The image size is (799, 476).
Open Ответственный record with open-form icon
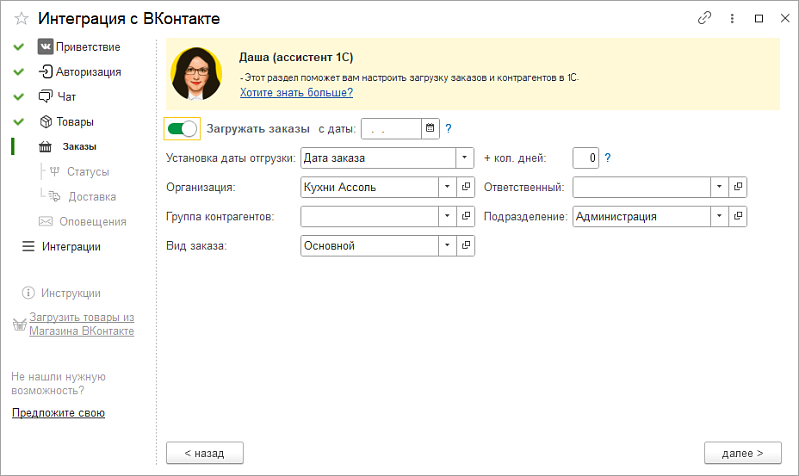737,187
